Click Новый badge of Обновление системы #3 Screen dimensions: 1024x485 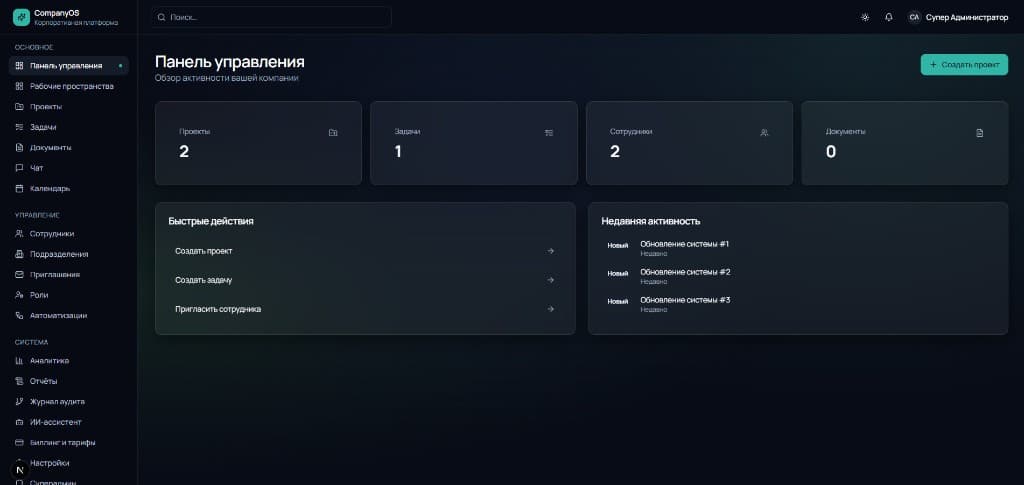click(x=618, y=302)
